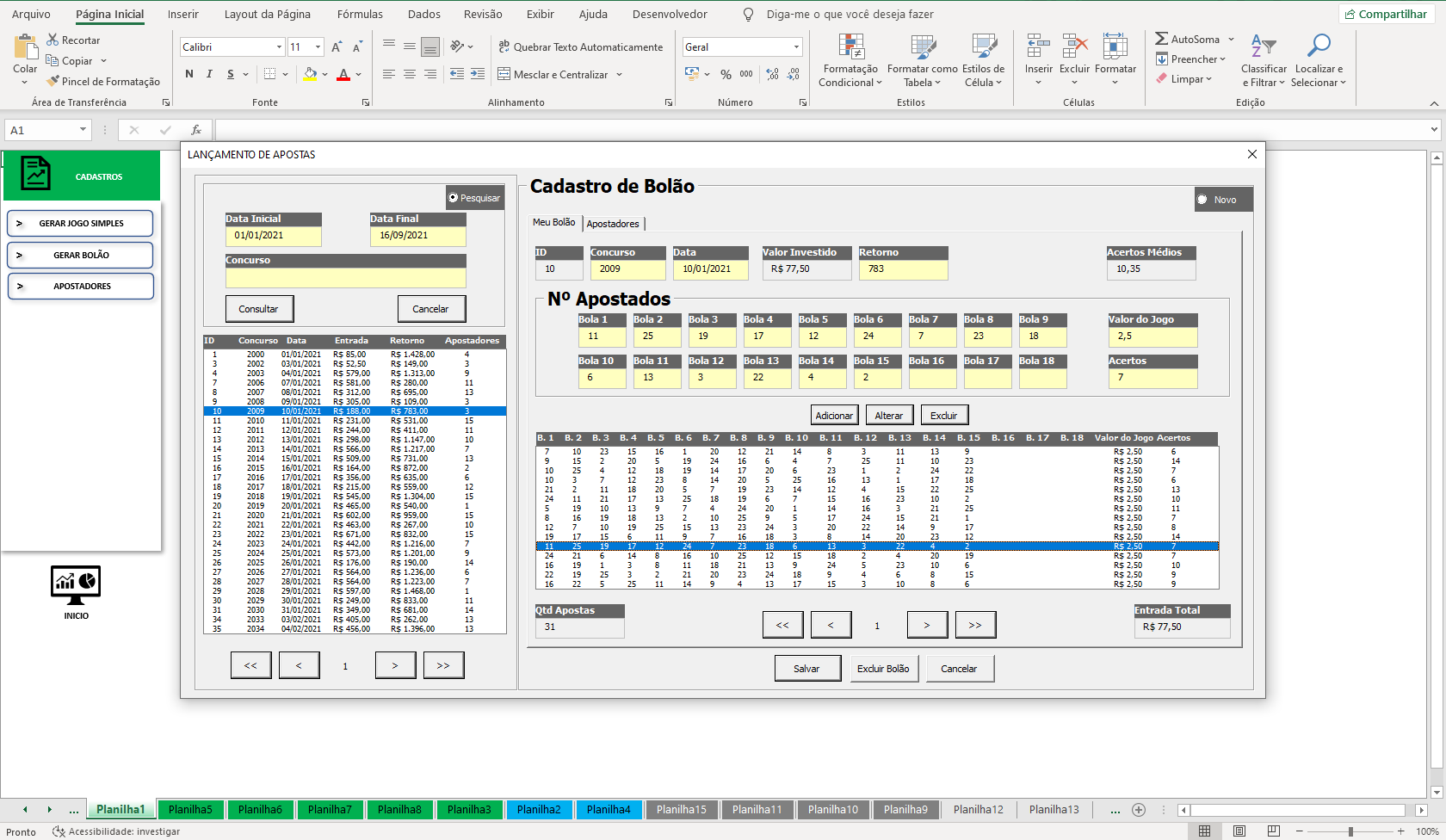Click the Excluir cells icon
Viewport: 1446px width, 840px height.
[1074, 46]
